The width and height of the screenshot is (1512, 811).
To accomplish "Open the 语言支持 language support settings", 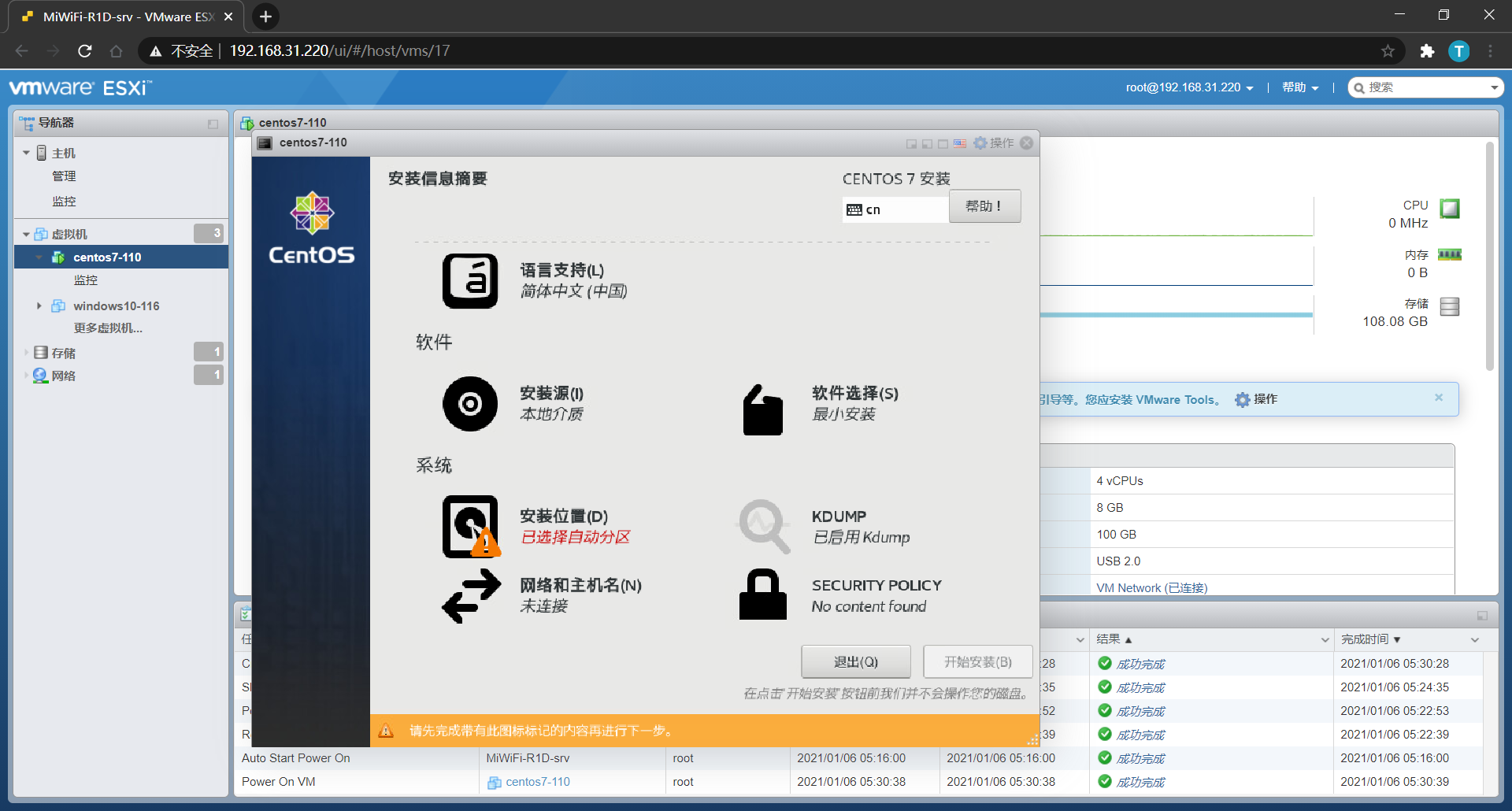I will click(x=535, y=280).
